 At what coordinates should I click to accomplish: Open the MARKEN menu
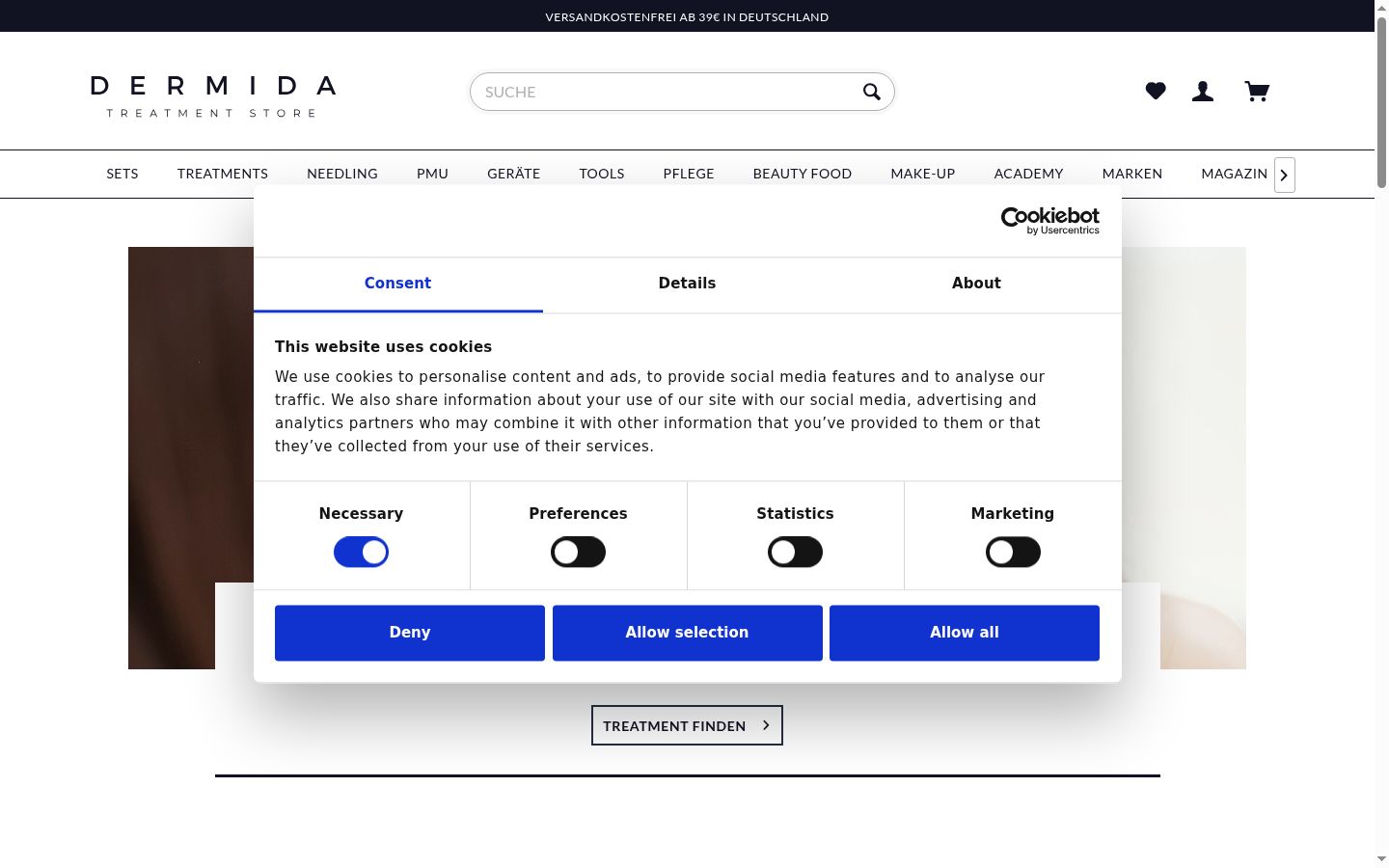(1132, 174)
